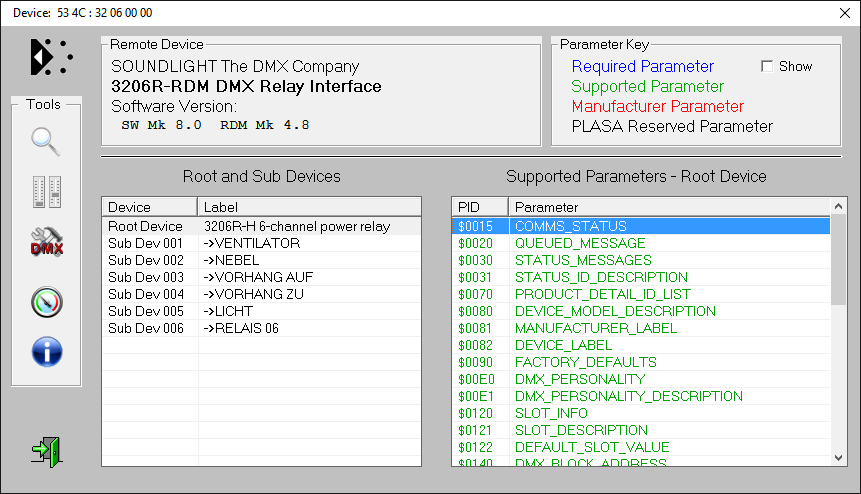Viewport: 861px width, 494px height.
Task: Open the DMX wrench settings tool
Action: (x=46, y=245)
